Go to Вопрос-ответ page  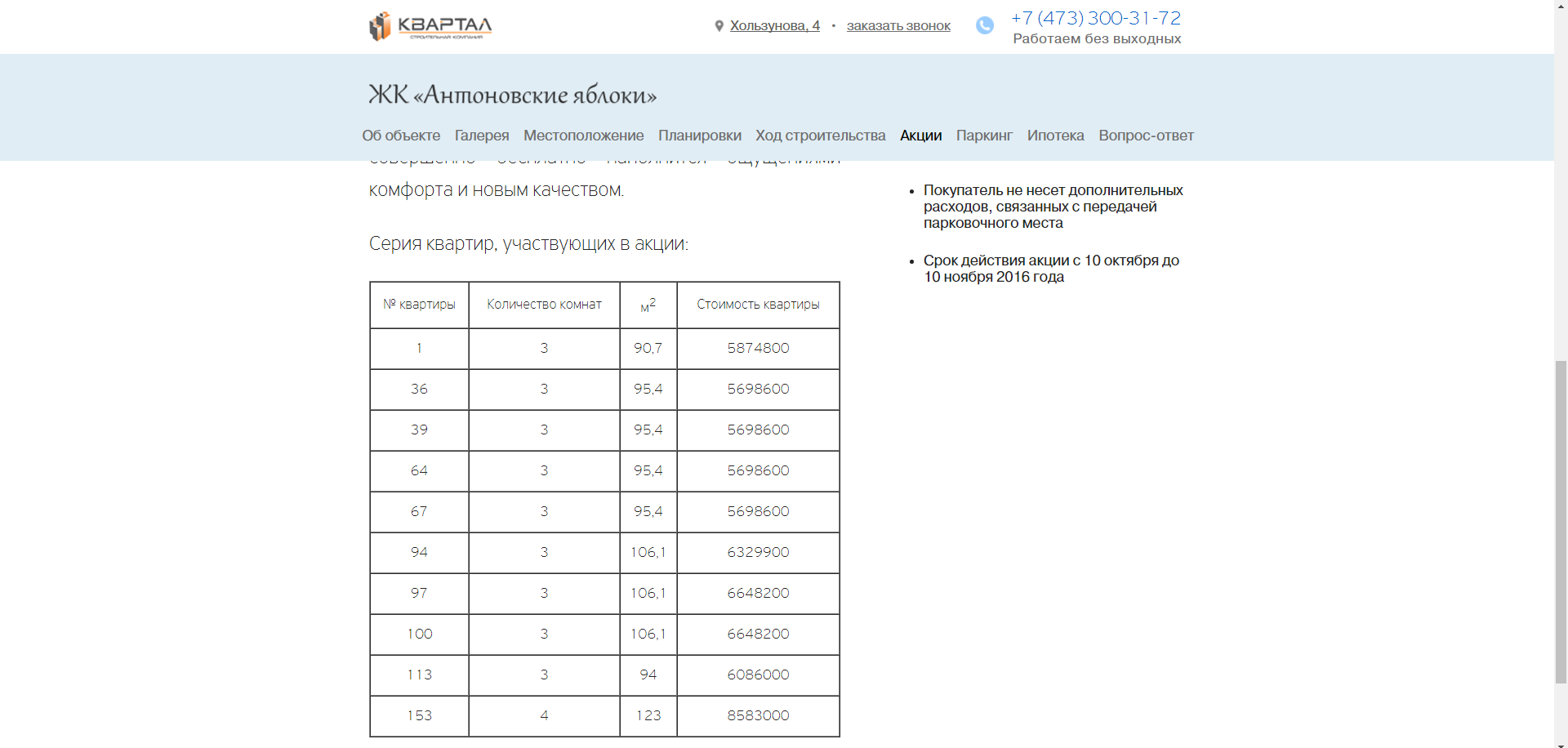pos(1147,136)
